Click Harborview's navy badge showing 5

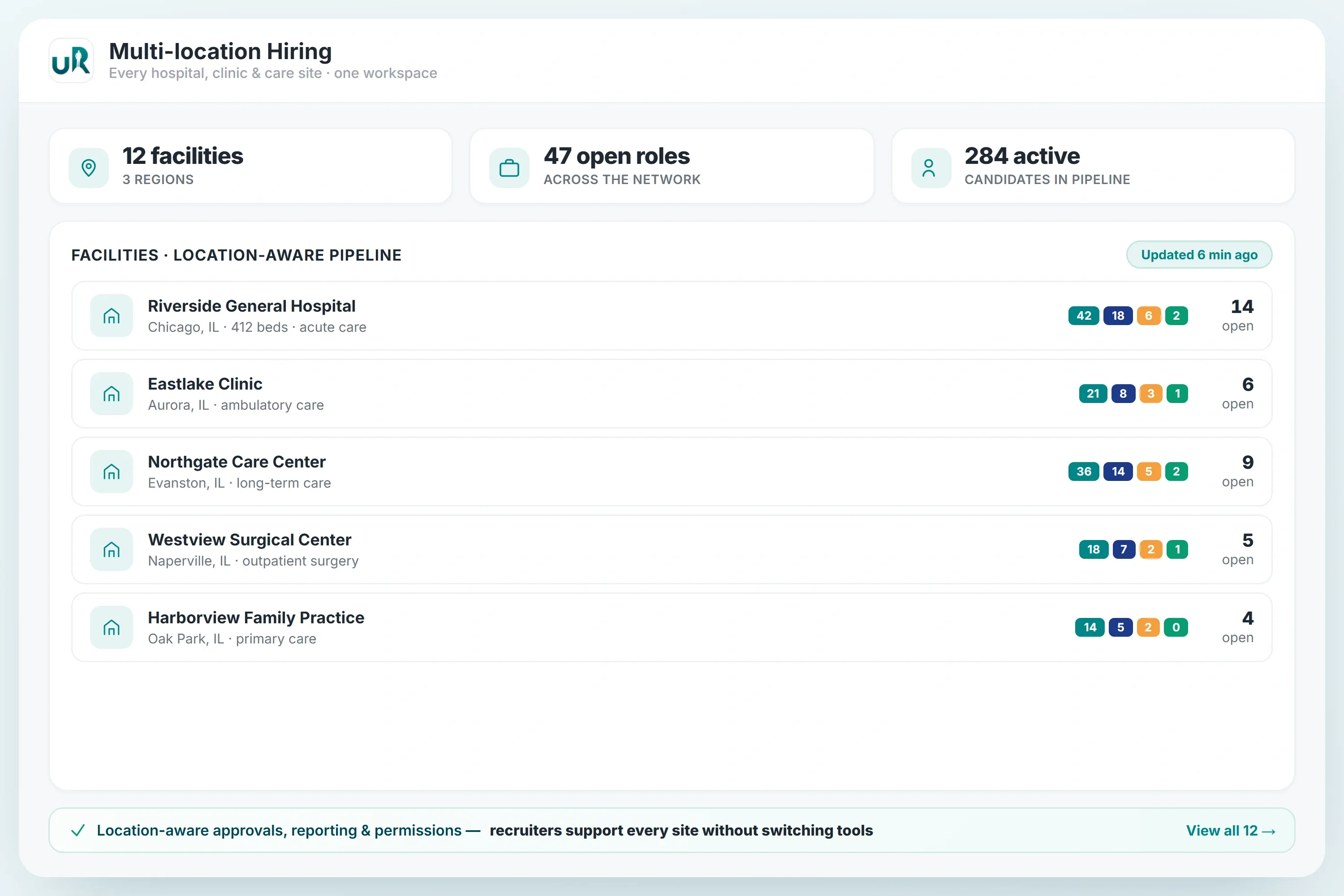click(1120, 627)
